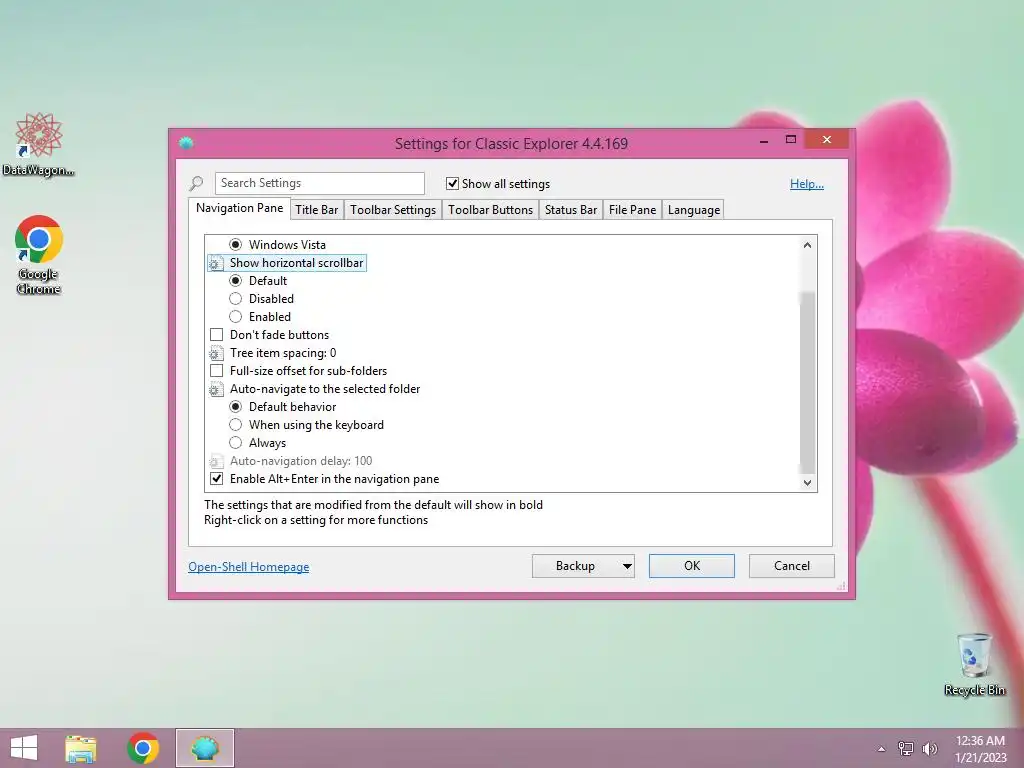Select Always auto-navigate radio option
Viewport: 1024px width, 768px height.
[x=236, y=443]
